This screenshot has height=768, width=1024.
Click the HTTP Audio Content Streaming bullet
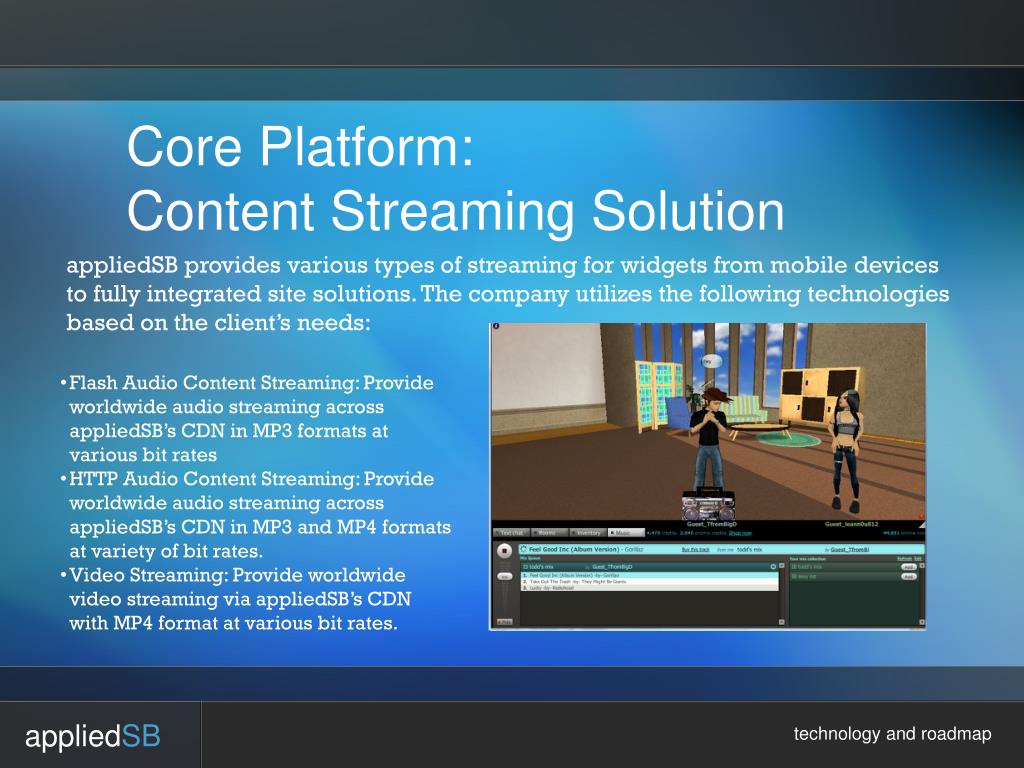tap(255, 514)
